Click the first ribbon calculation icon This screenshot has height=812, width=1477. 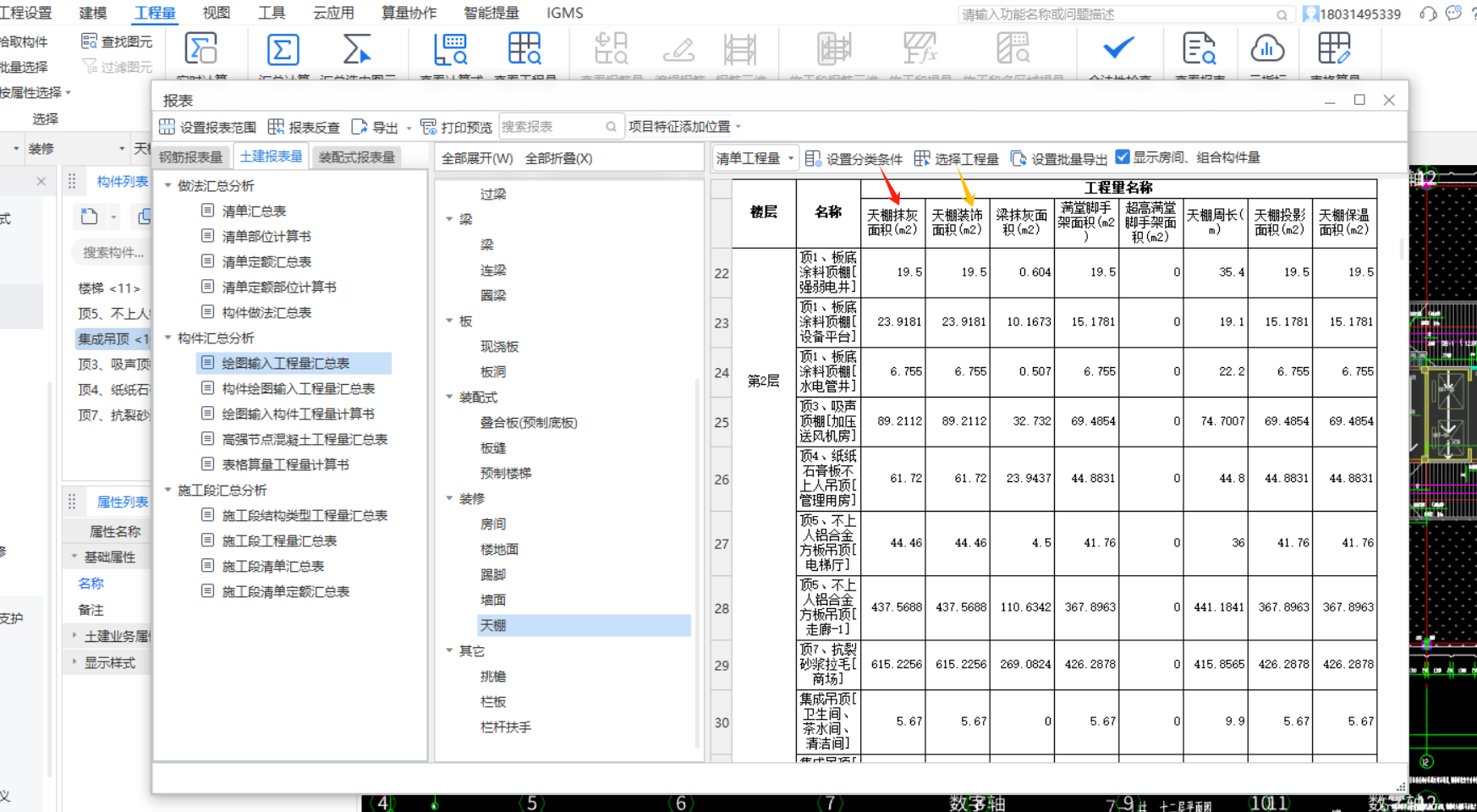pos(201,49)
